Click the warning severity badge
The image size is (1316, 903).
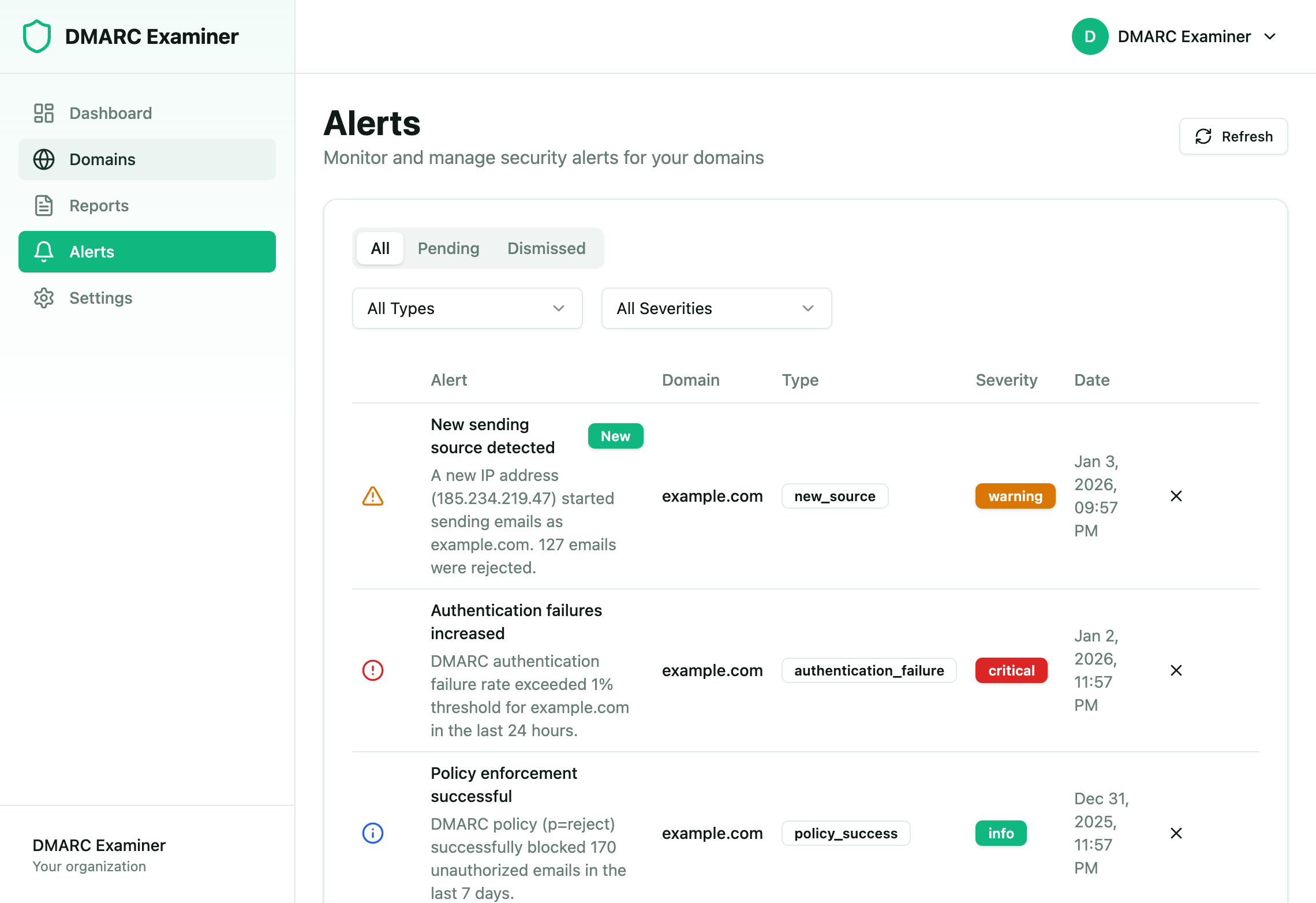tap(1015, 496)
